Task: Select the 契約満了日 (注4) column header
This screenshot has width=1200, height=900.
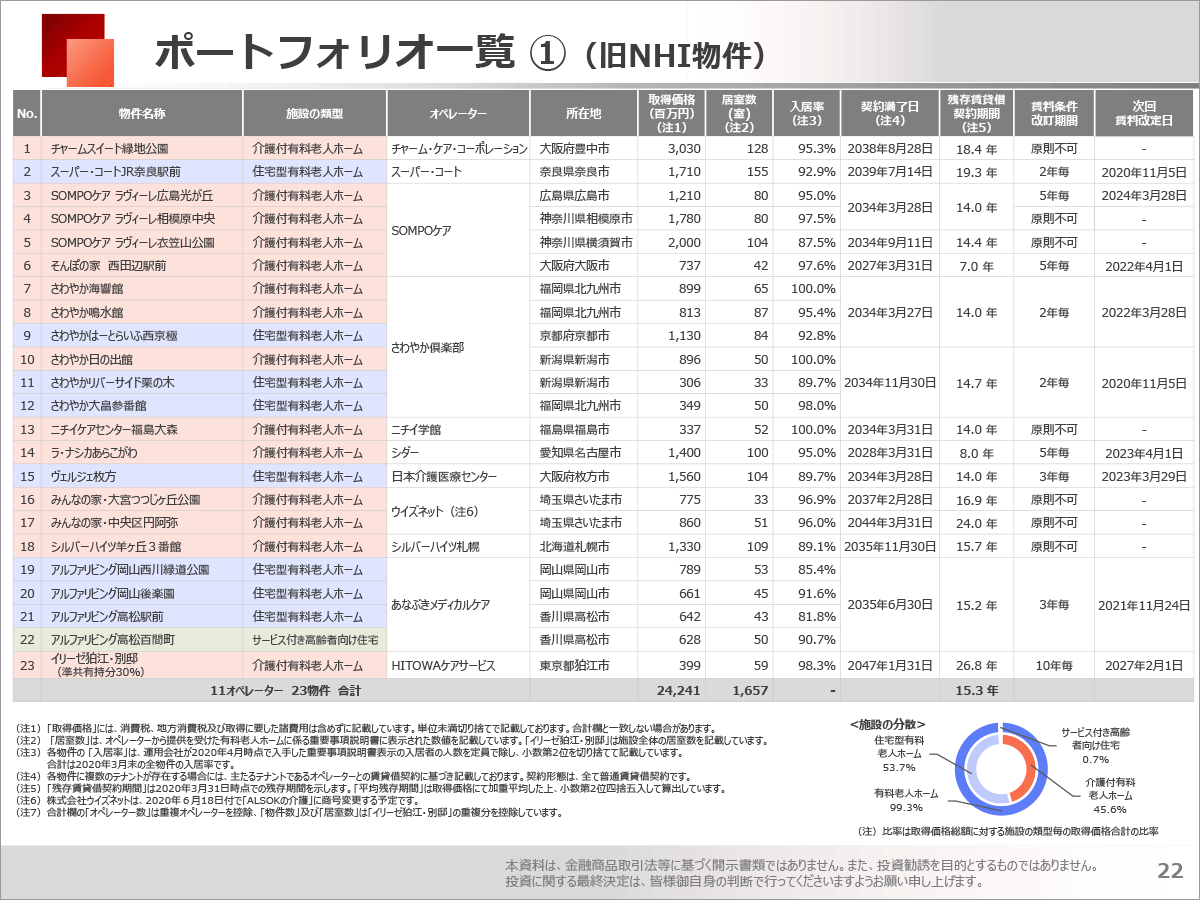Action: 889,114
